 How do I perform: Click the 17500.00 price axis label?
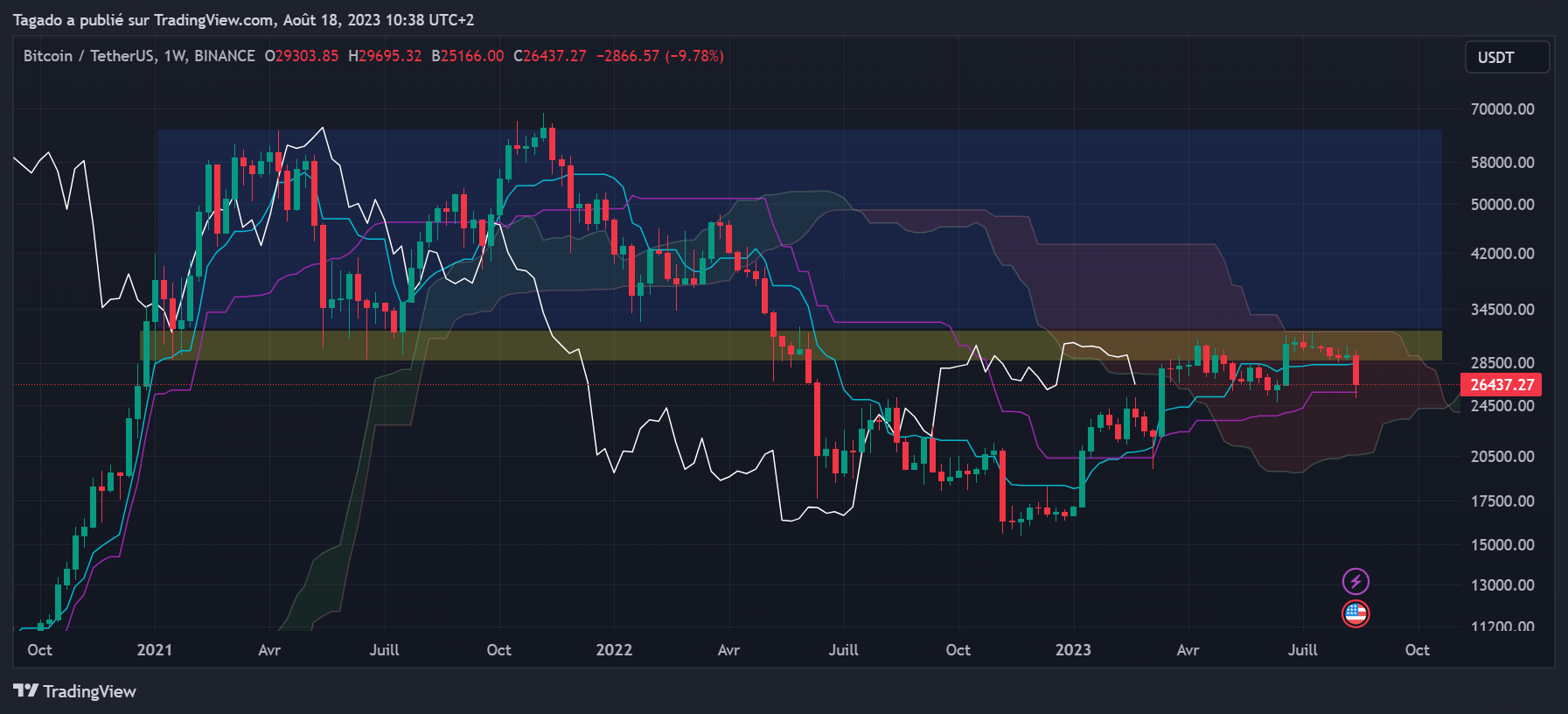coord(1502,501)
